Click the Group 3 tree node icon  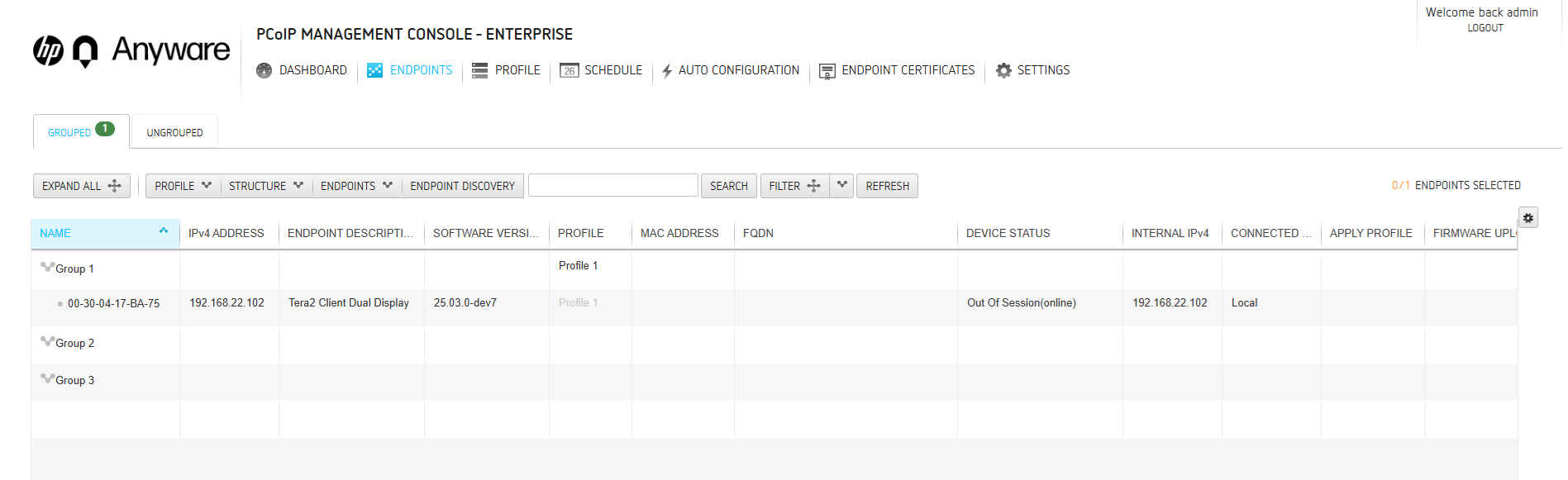[x=47, y=378]
